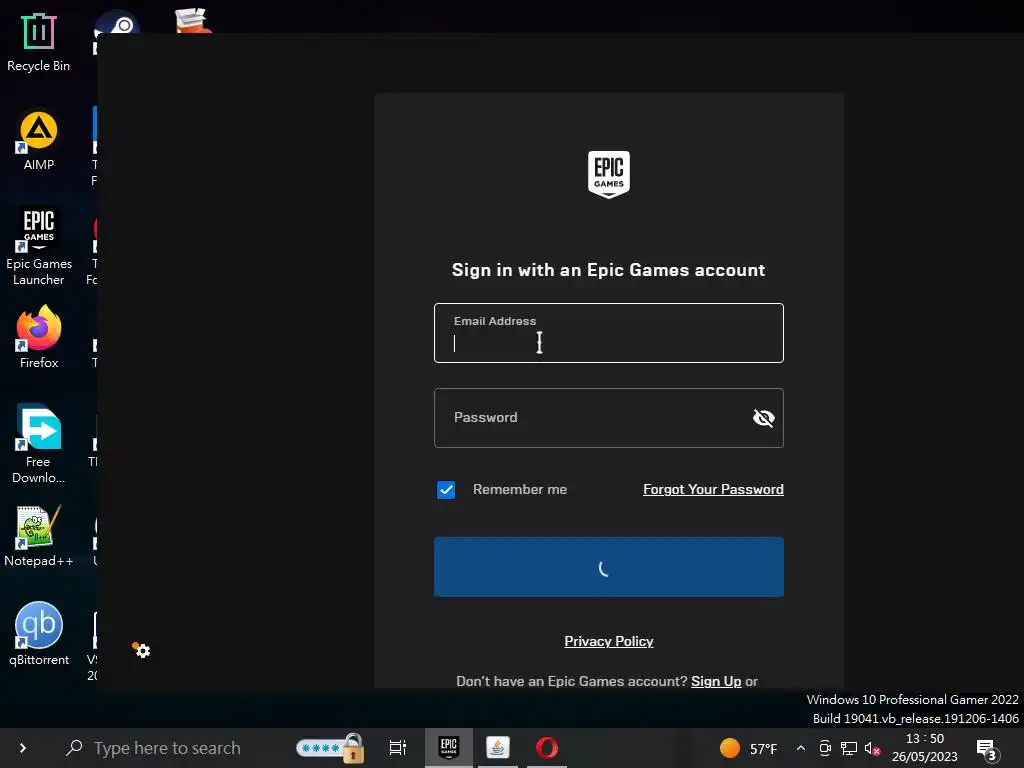Show hidden system tray icons
The height and width of the screenshot is (768, 1024).
(x=801, y=748)
